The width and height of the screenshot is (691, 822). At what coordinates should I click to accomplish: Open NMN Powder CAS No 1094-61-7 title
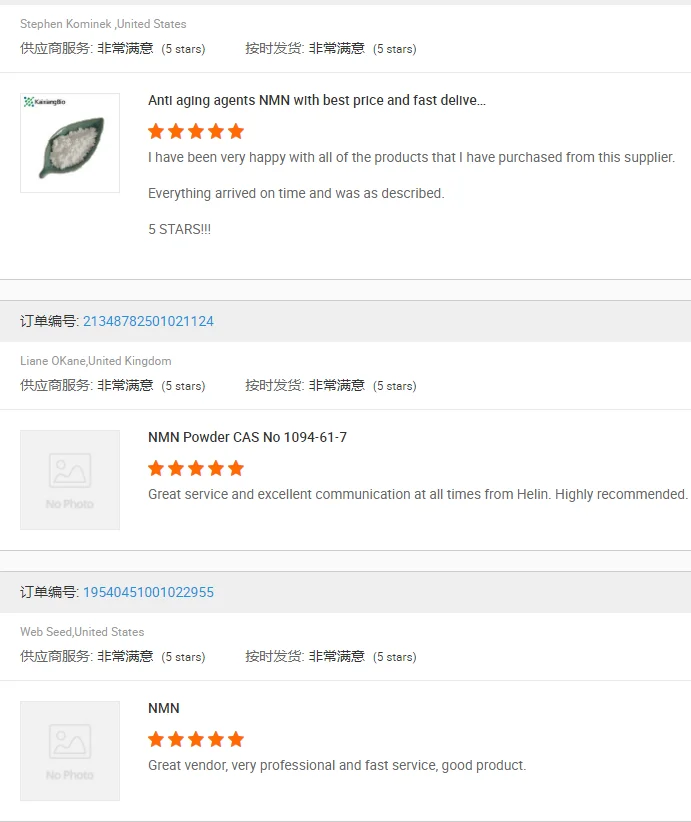pos(247,437)
